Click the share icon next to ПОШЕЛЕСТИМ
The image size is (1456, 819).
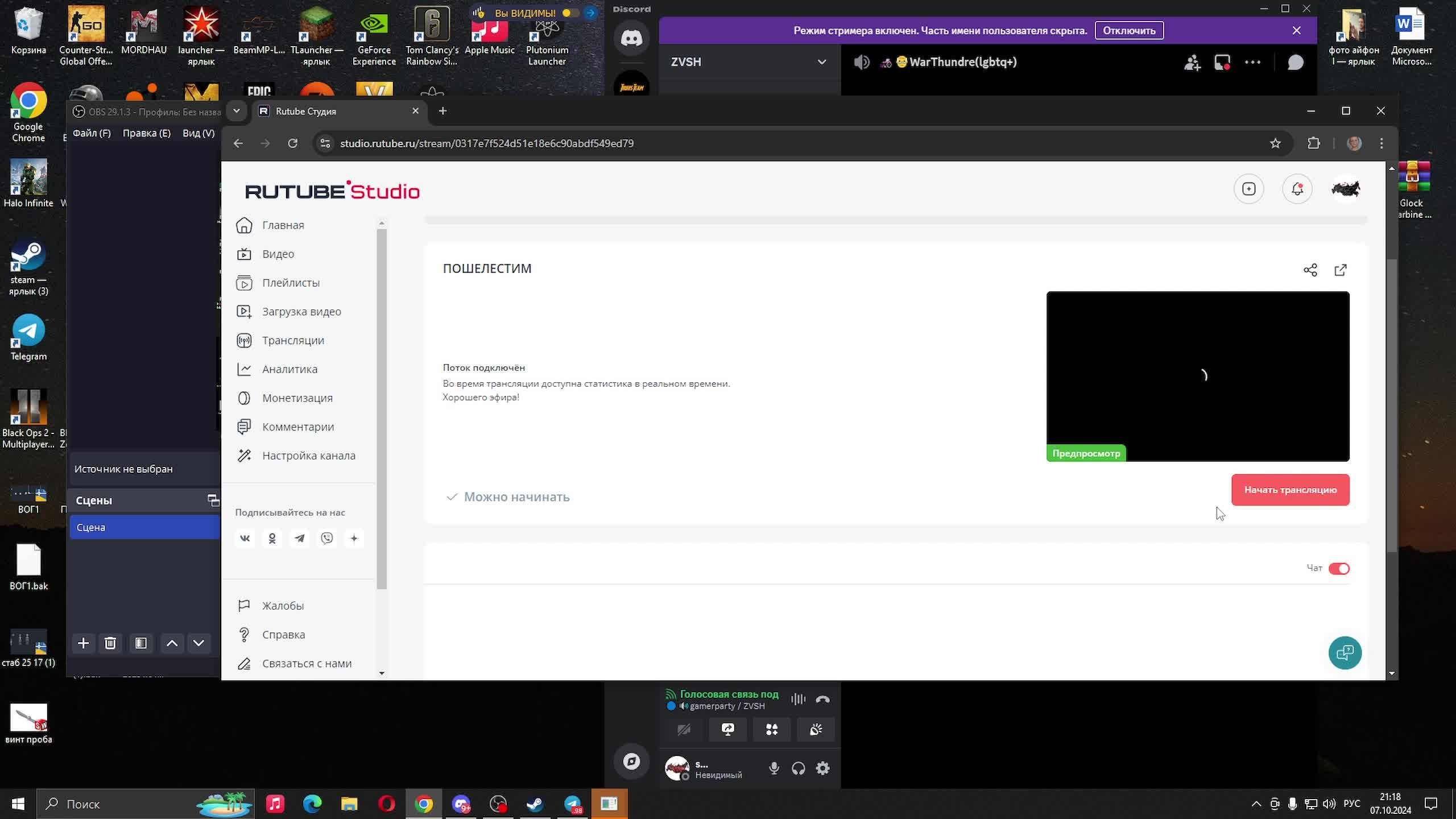click(x=1310, y=270)
